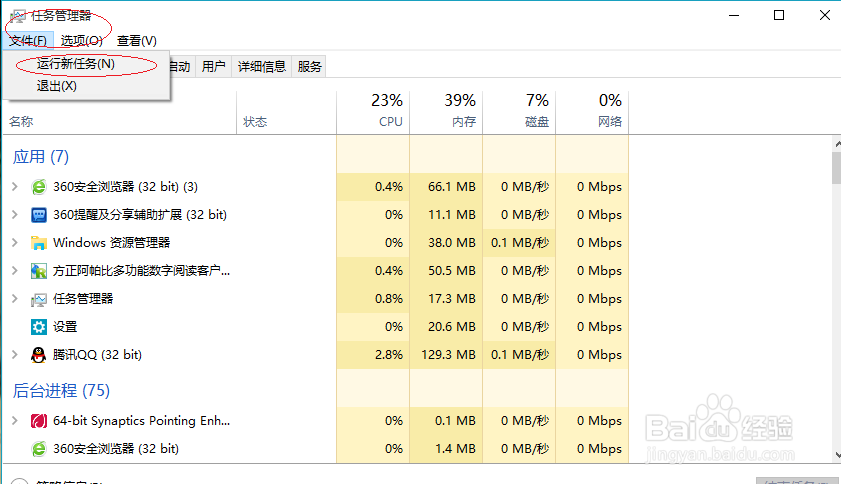841x484 pixels.
Task: Choose 退出(X) in the file menu
Action: point(57,86)
